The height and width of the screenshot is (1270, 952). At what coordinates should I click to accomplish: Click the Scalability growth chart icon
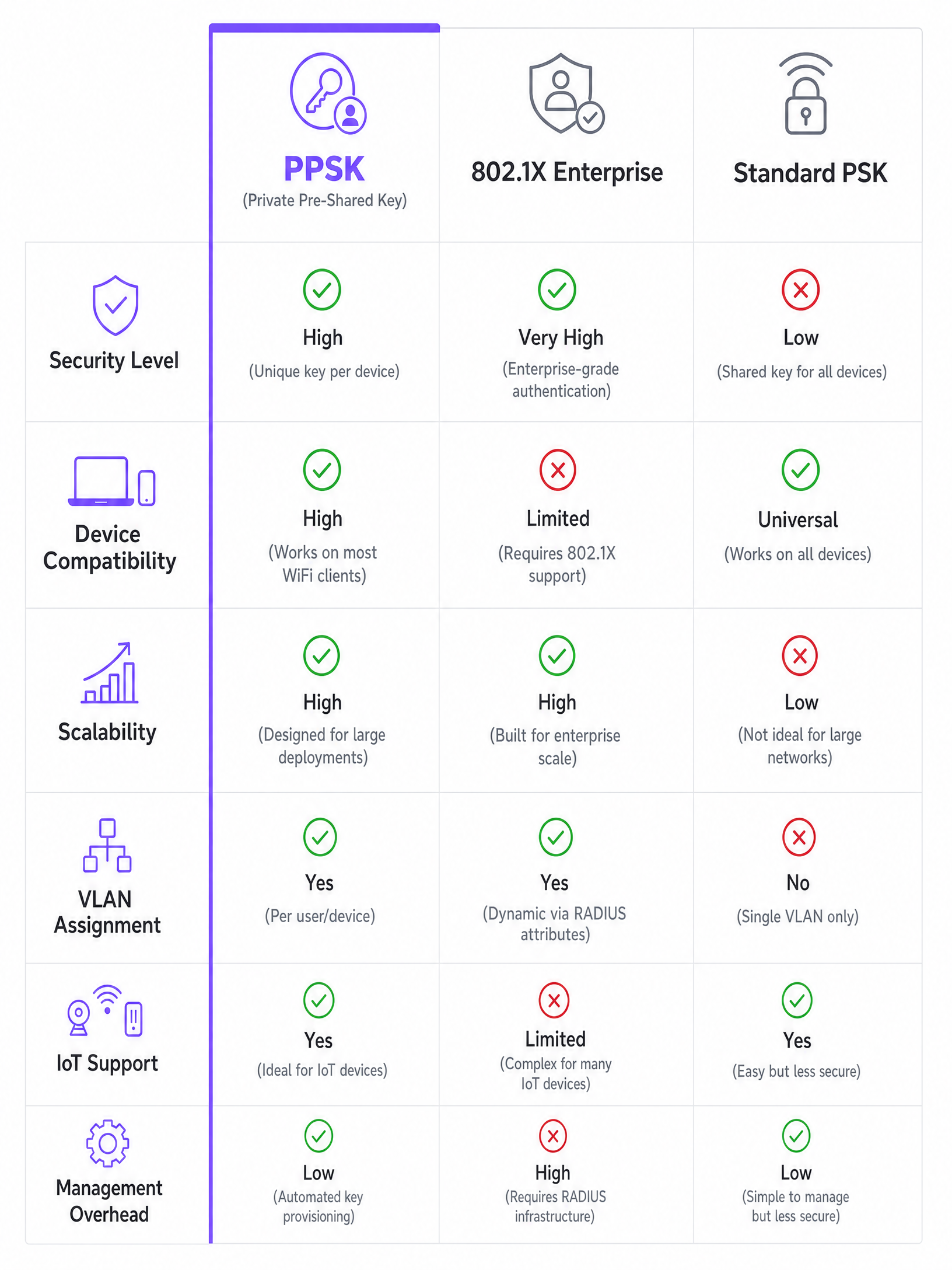(109, 673)
